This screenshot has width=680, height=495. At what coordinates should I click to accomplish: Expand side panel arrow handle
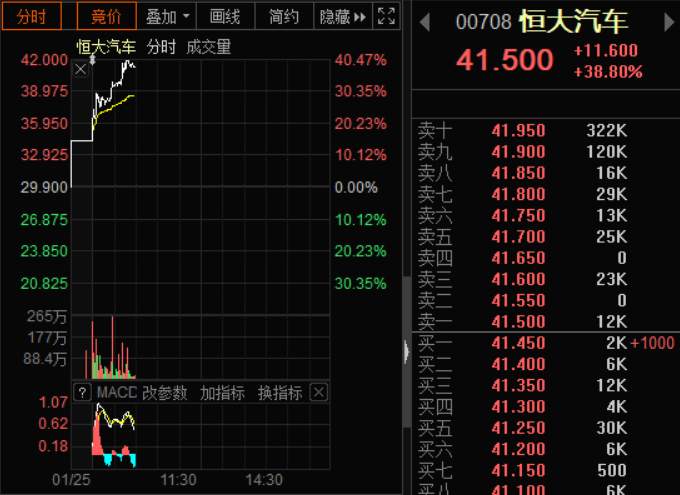(406, 351)
